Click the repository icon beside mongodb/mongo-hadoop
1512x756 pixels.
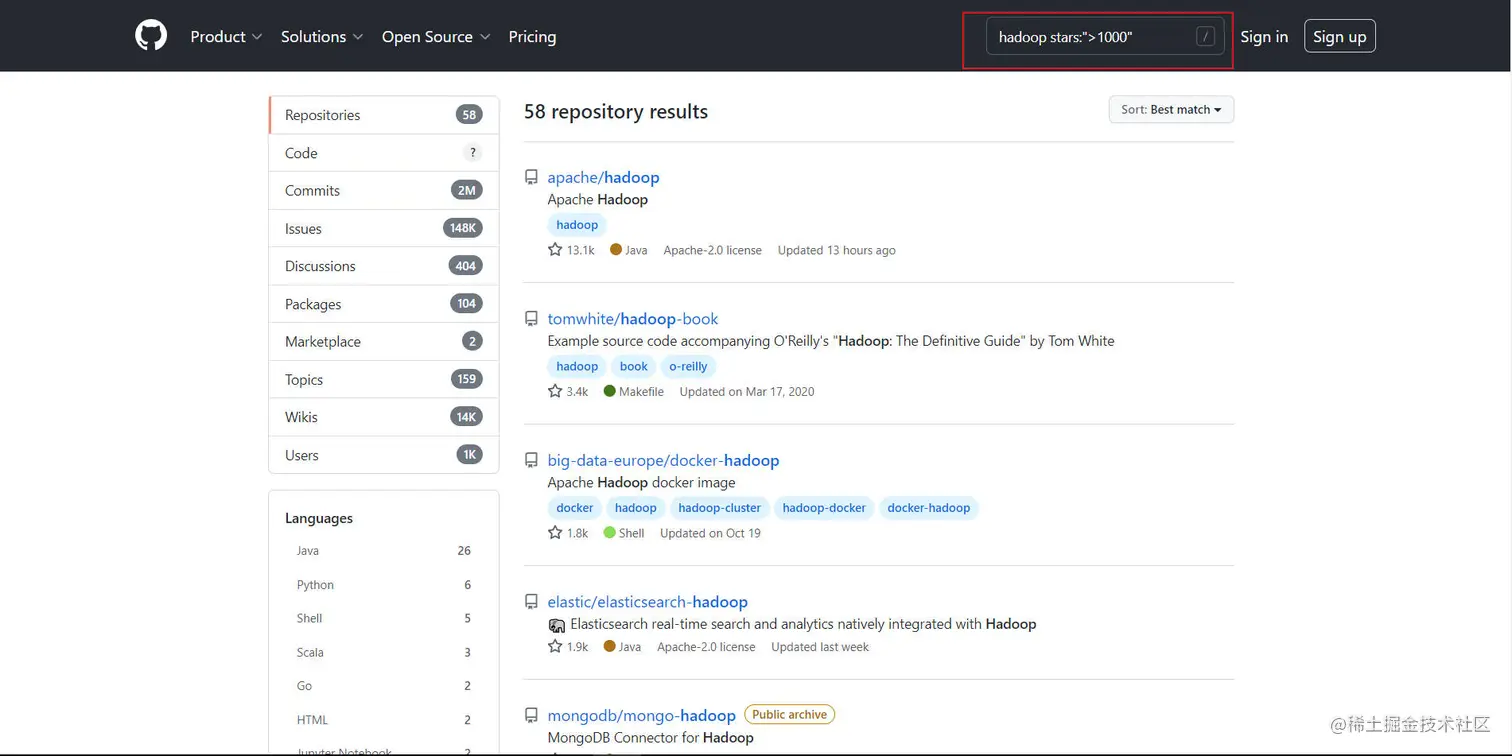(532, 716)
